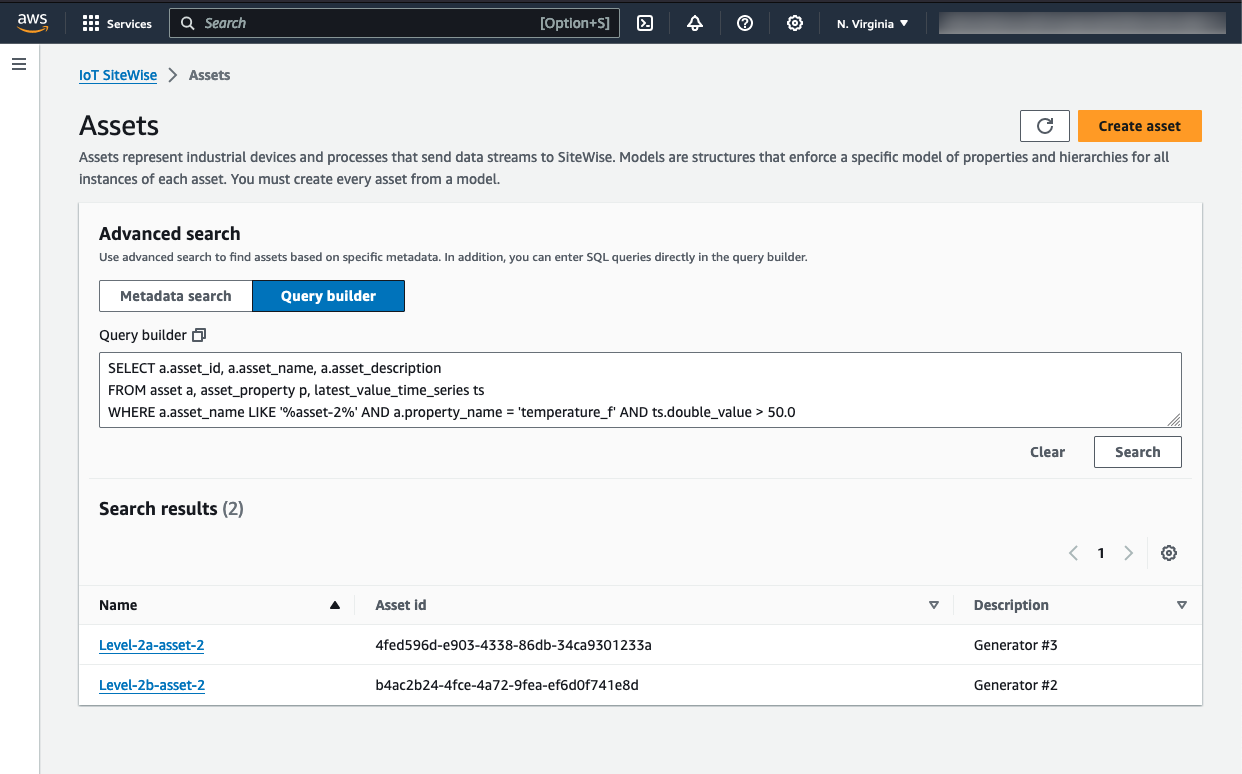Image resolution: width=1242 pixels, height=774 pixels.
Task: Refresh the assets list
Action: pos(1045,126)
